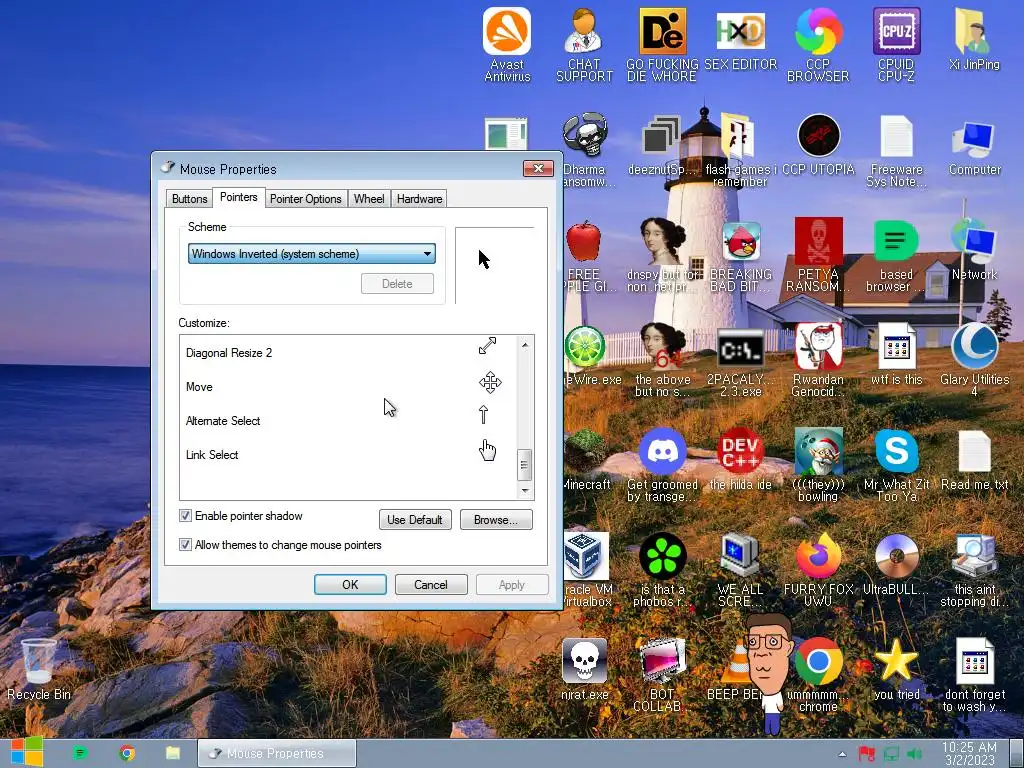Click the Windows Start button

tap(27, 753)
